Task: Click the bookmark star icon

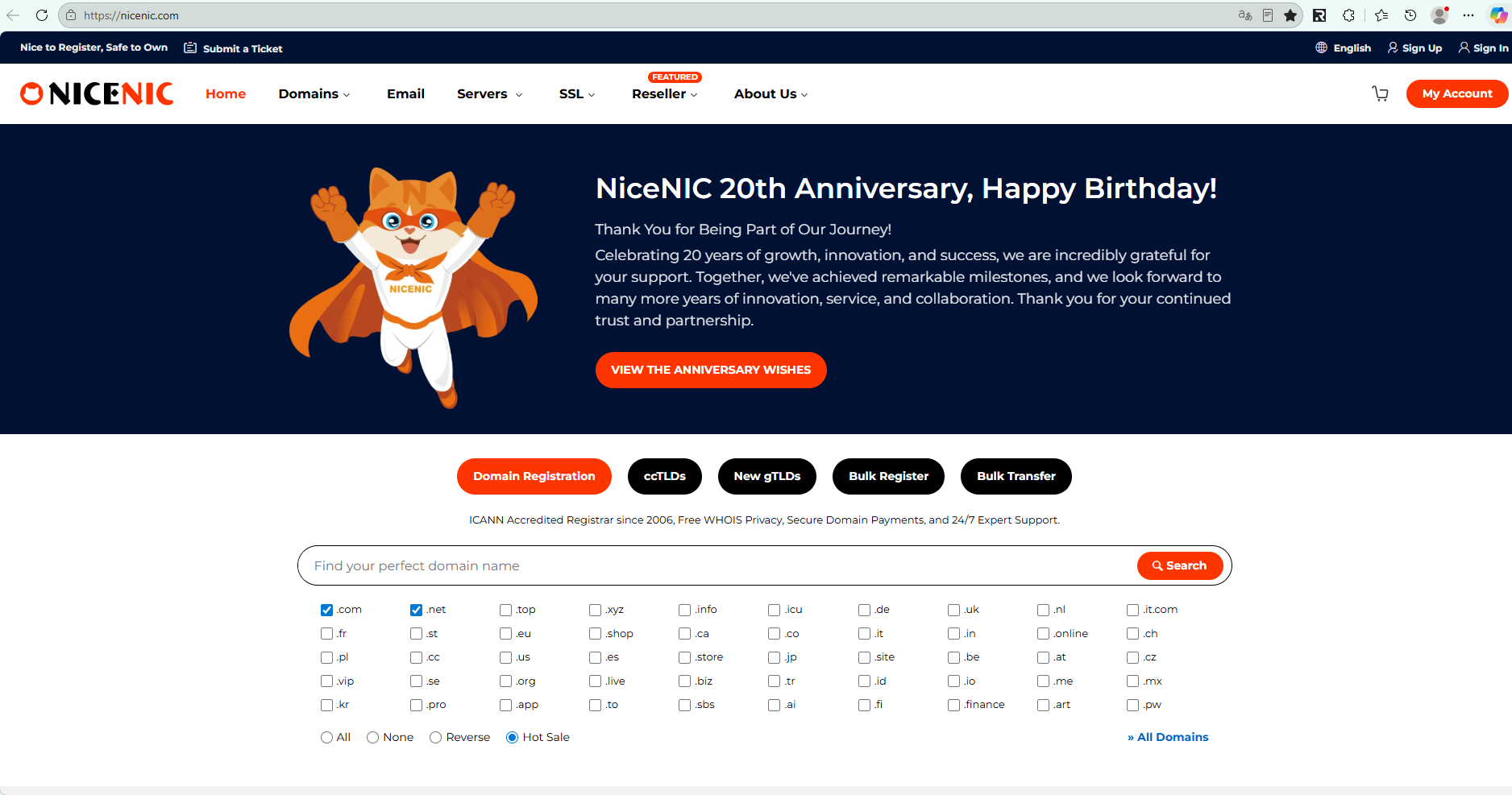Action: pyautogui.click(x=1290, y=15)
